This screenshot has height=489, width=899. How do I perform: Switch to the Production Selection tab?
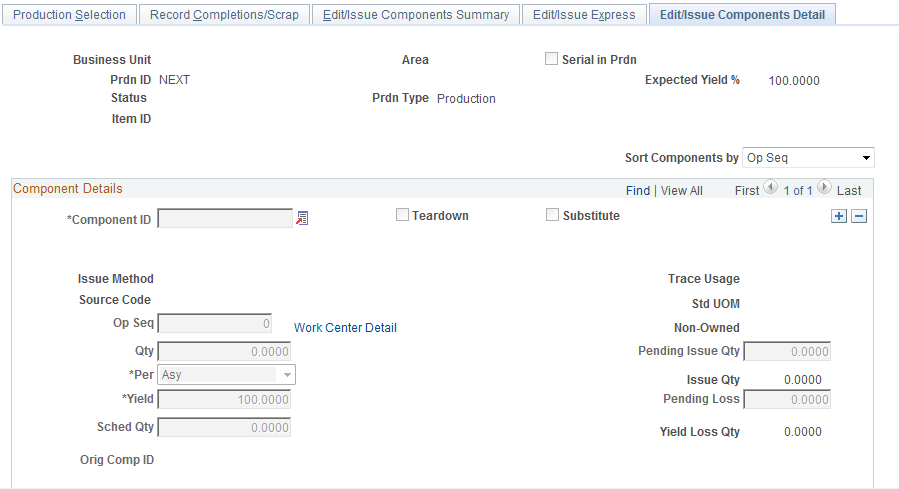coord(69,14)
